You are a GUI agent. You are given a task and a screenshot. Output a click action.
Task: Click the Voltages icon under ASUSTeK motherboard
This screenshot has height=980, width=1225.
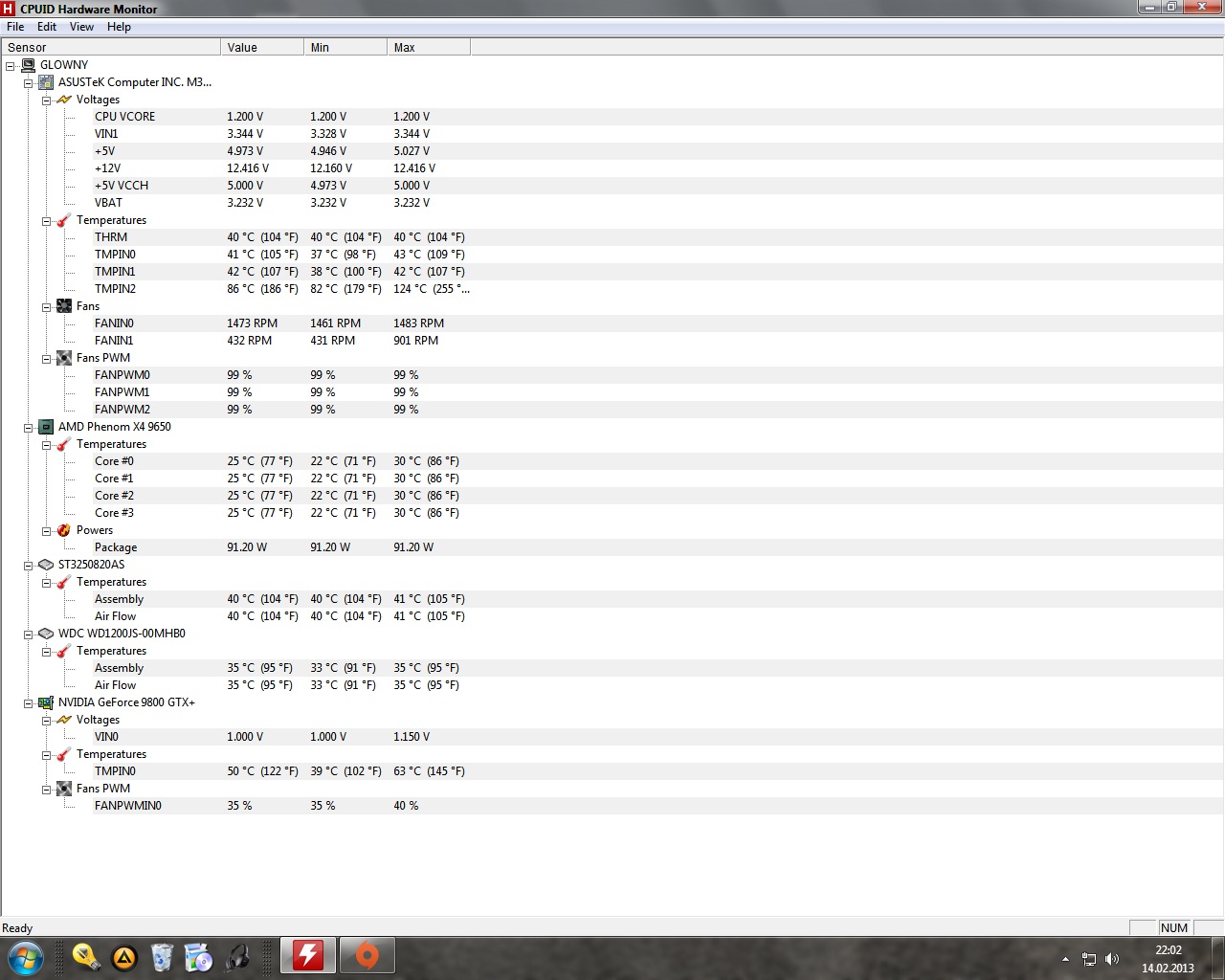[x=64, y=100]
